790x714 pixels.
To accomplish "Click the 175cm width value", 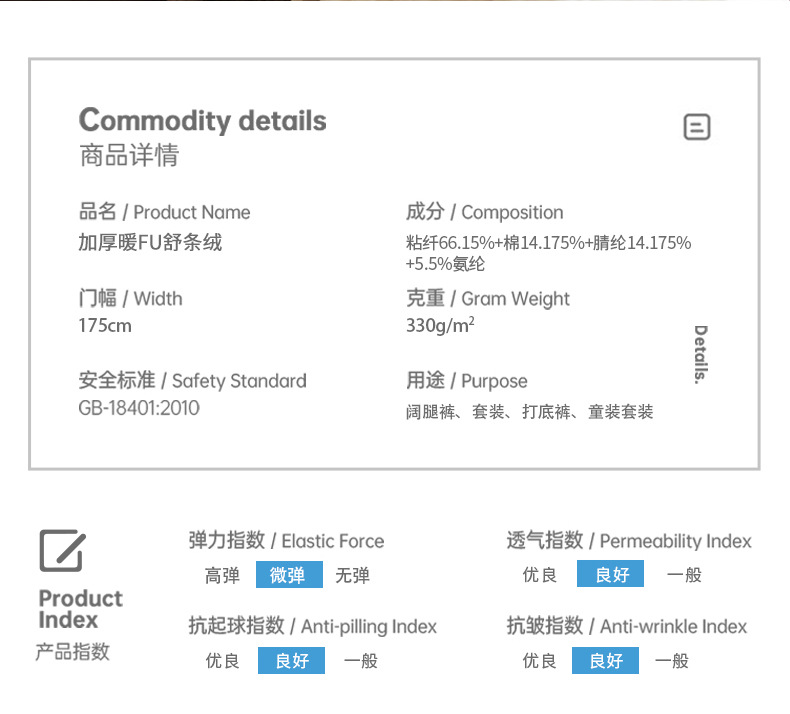I will point(105,326).
